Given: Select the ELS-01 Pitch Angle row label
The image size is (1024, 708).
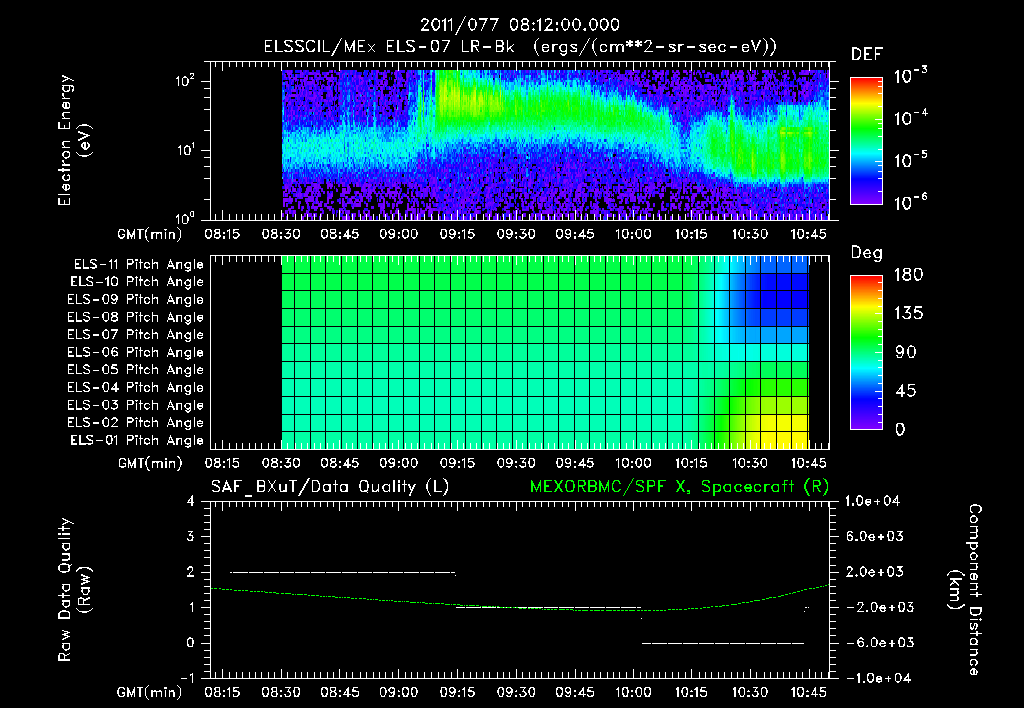Looking at the screenshot, I should tap(137, 441).
